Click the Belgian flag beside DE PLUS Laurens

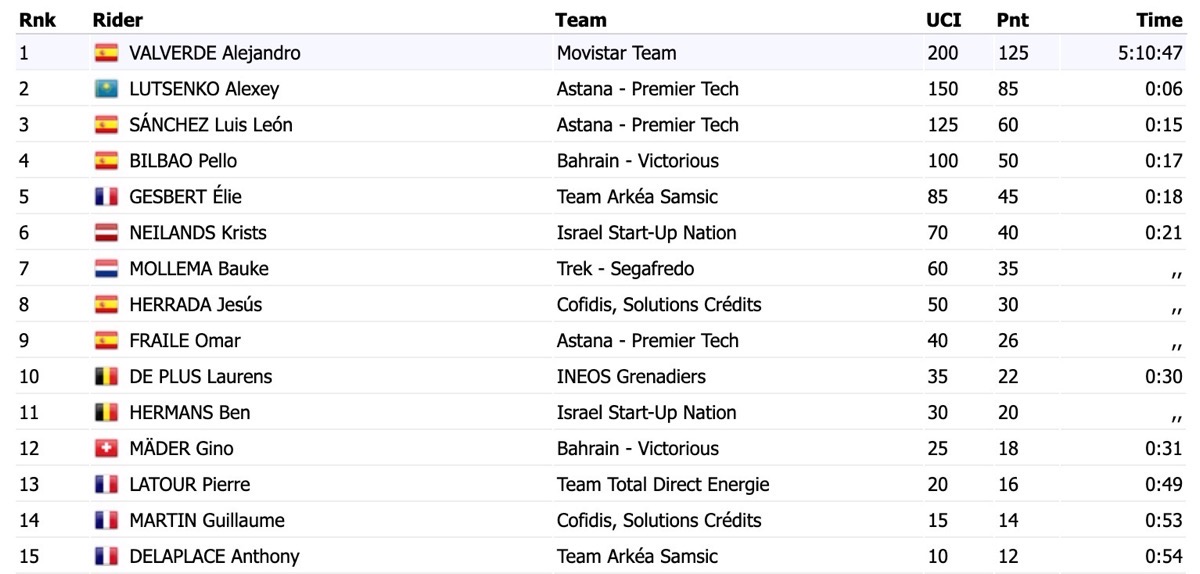click(x=106, y=377)
